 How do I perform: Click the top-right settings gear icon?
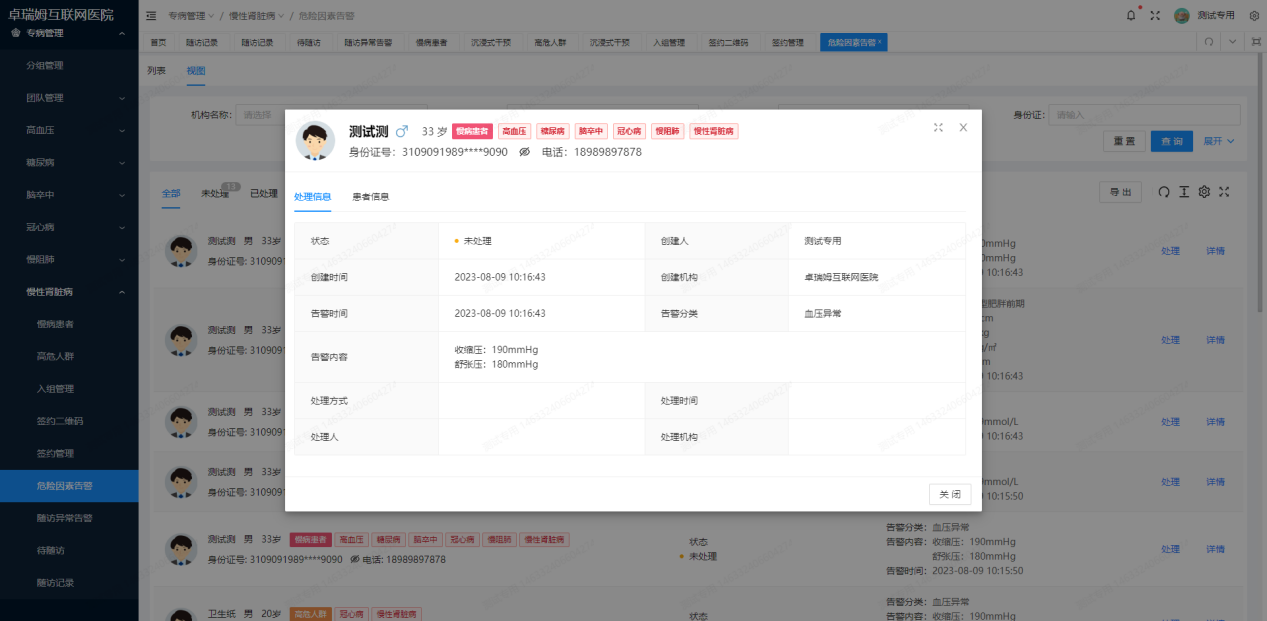coord(1254,14)
